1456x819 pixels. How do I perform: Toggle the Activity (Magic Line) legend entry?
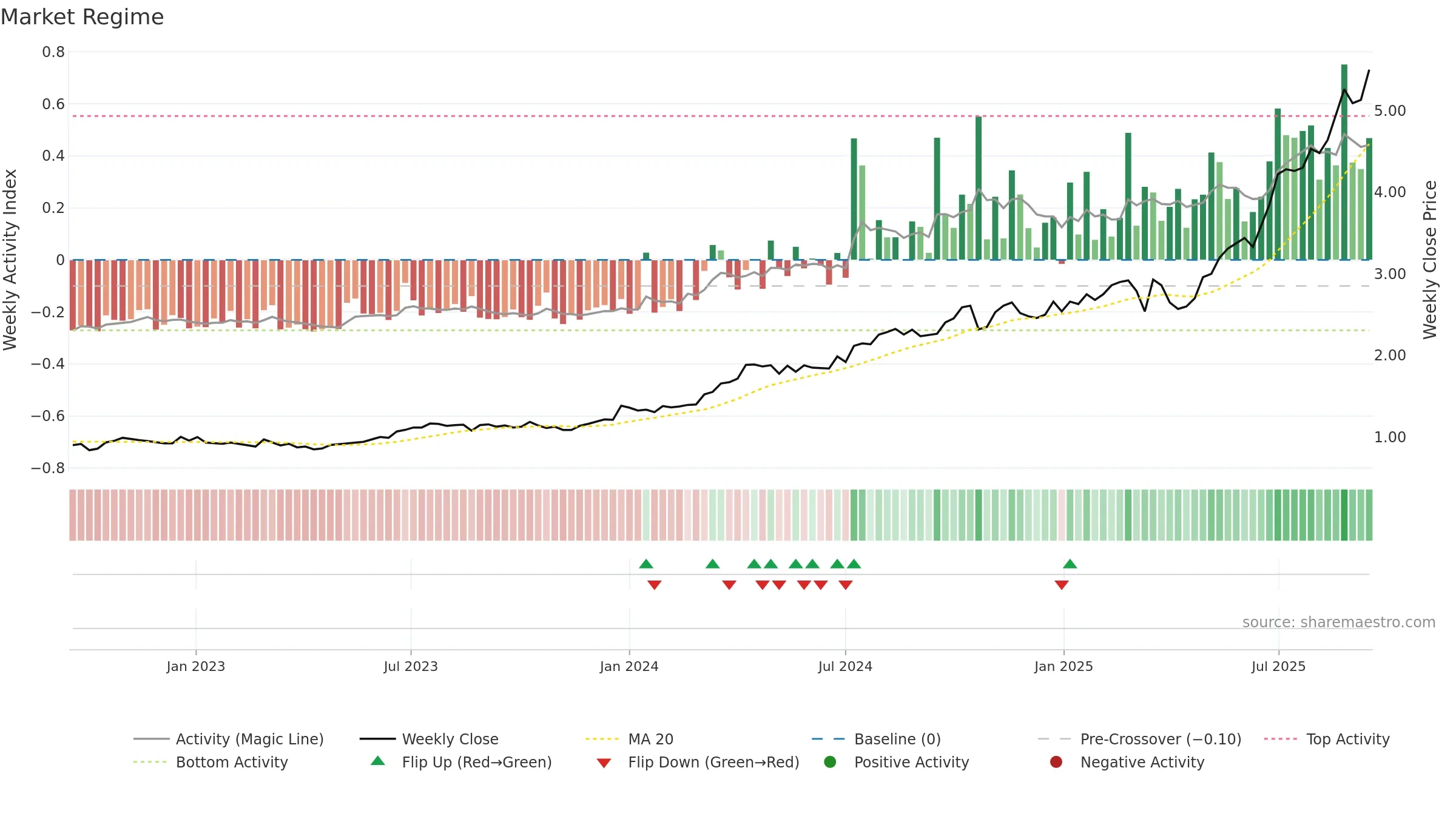pyautogui.click(x=229, y=739)
